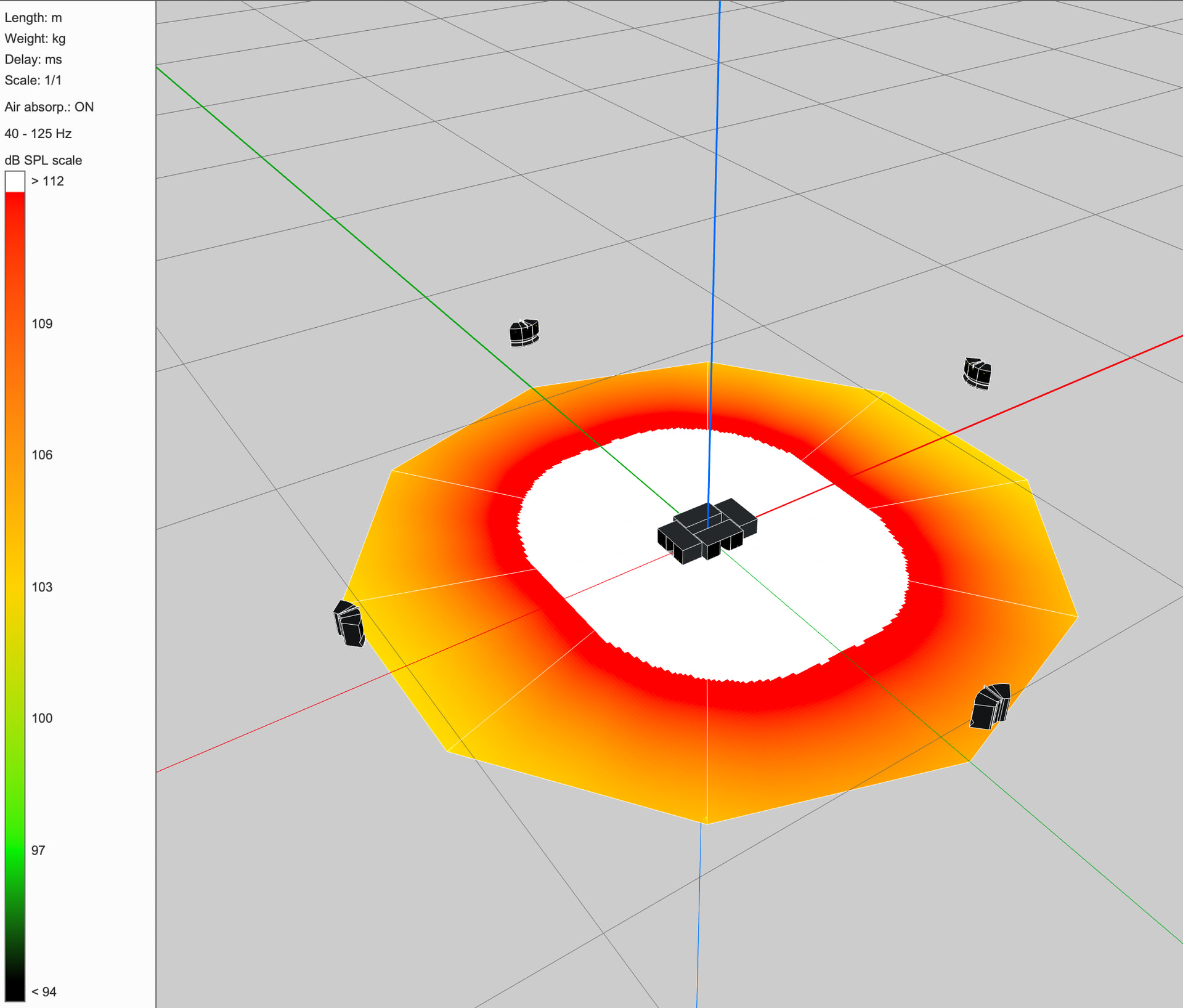Click the Weight: kg unit label
Image resolution: width=1183 pixels, height=1008 pixels.
click(35, 39)
